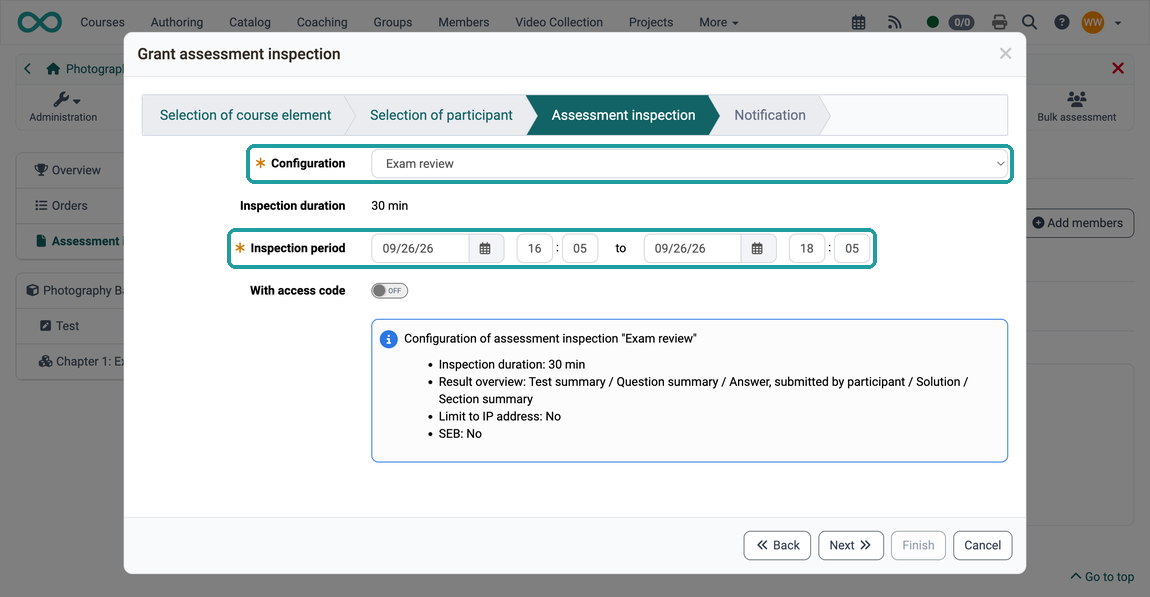1150x597 pixels.
Task: Click the Photography breadcrumb link
Action: pos(94,69)
